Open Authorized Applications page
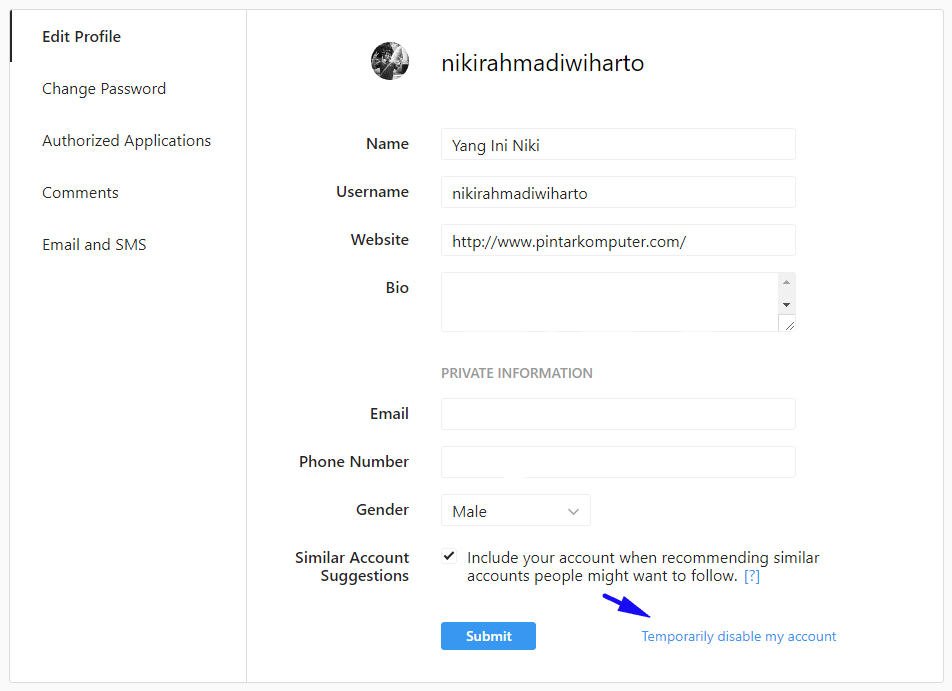The image size is (952, 691). 126,141
